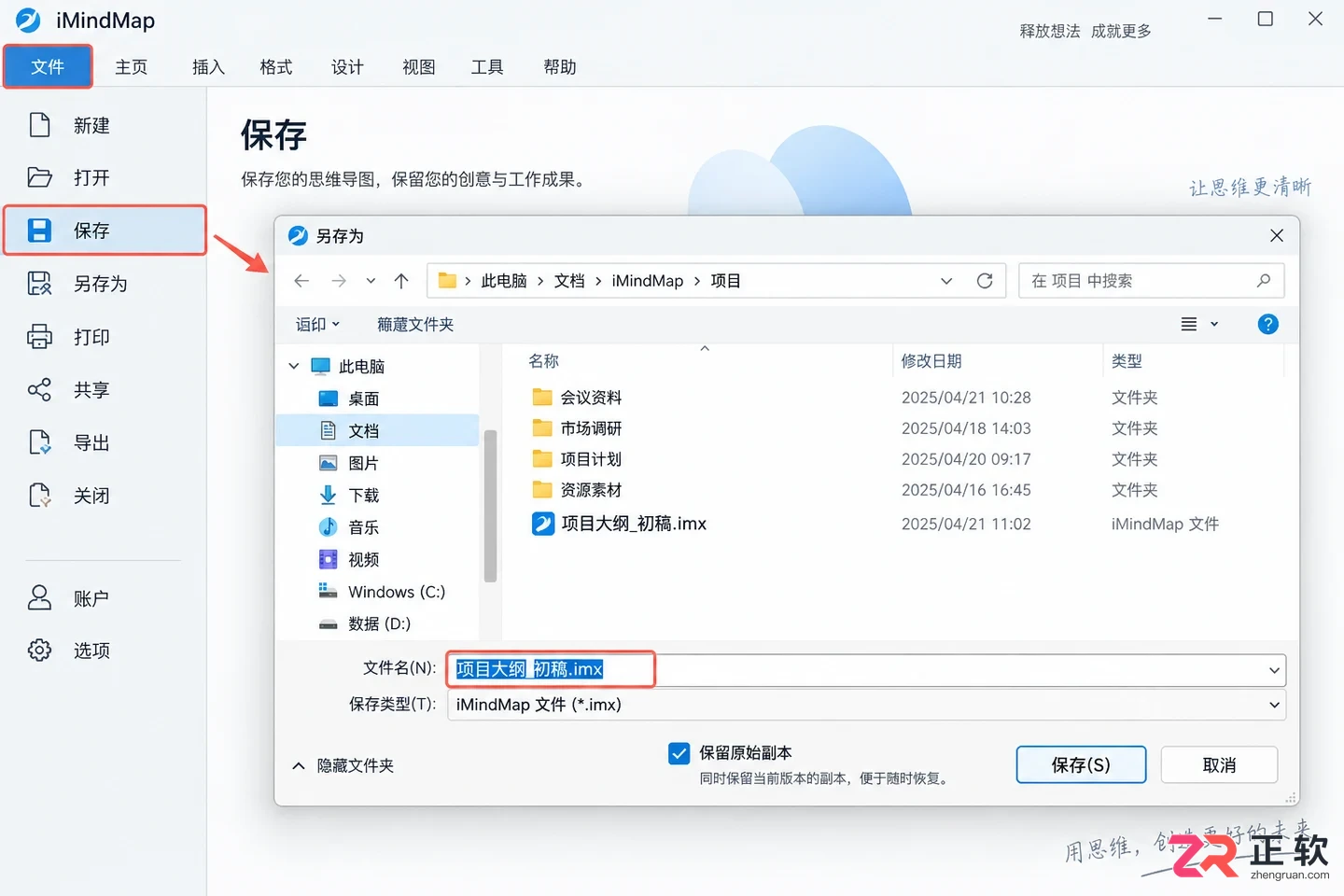1344x896 pixels.
Task: Switch to the 格式 tab
Action: (276, 66)
